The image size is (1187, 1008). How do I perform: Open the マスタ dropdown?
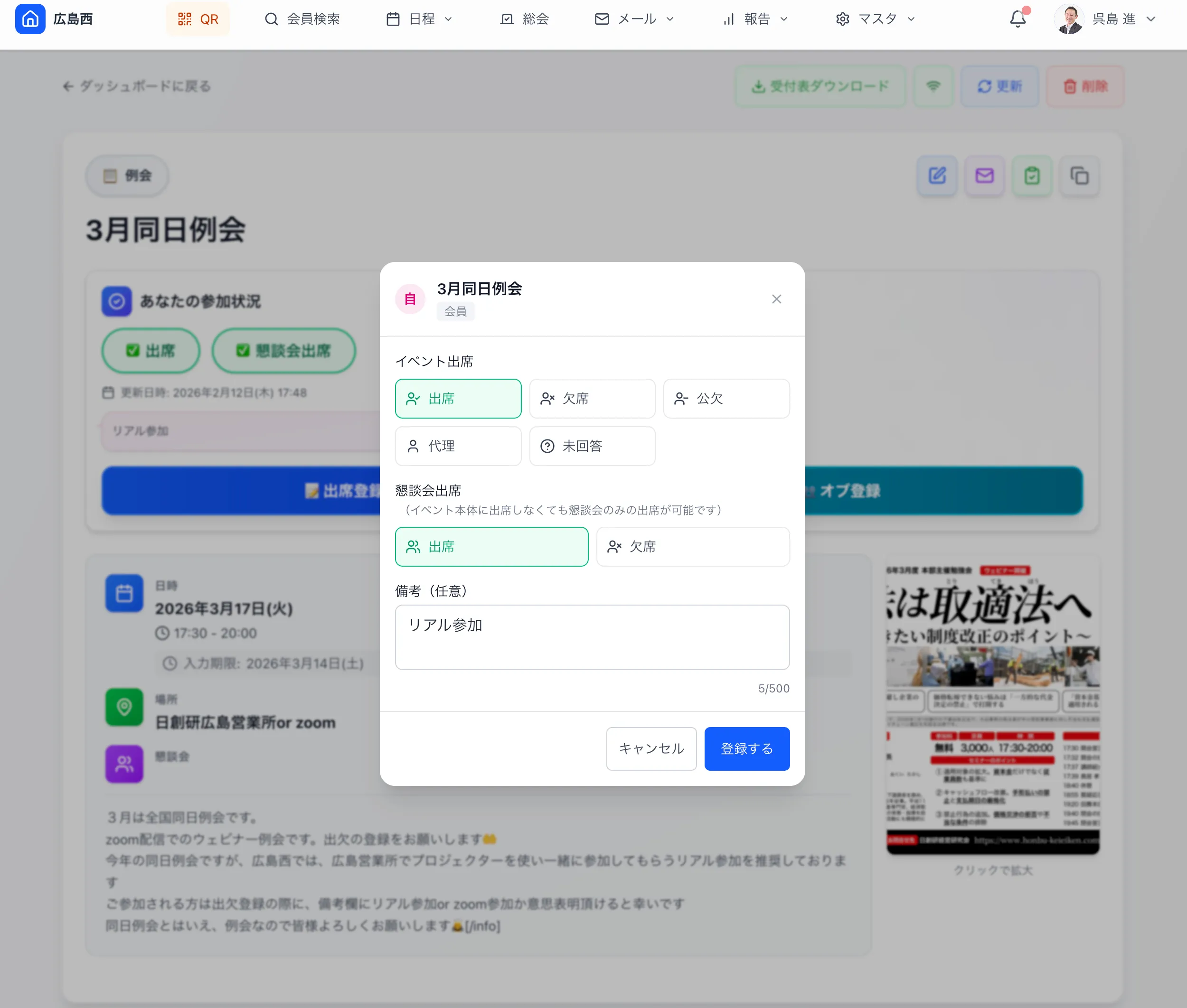pyautogui.click(x=874, y=19)
